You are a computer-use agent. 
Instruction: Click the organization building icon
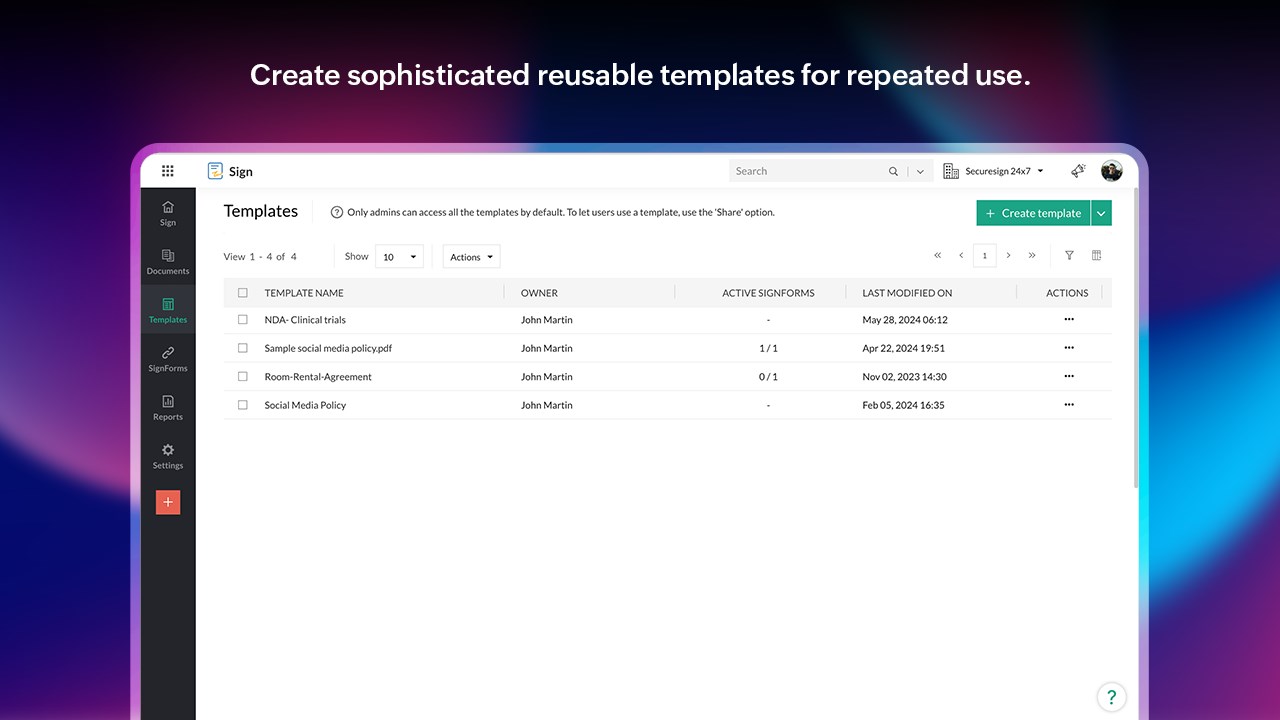(951, 171)
